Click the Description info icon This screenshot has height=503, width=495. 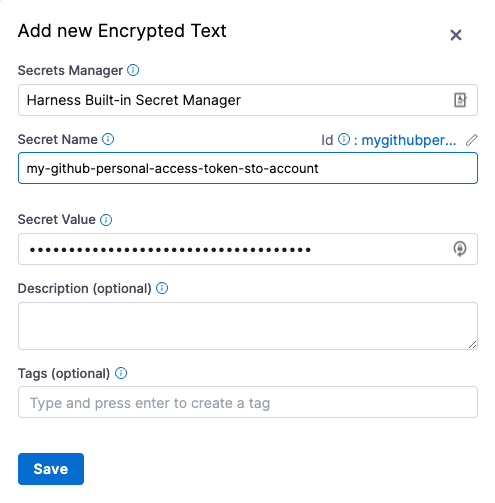click(162, 288)
